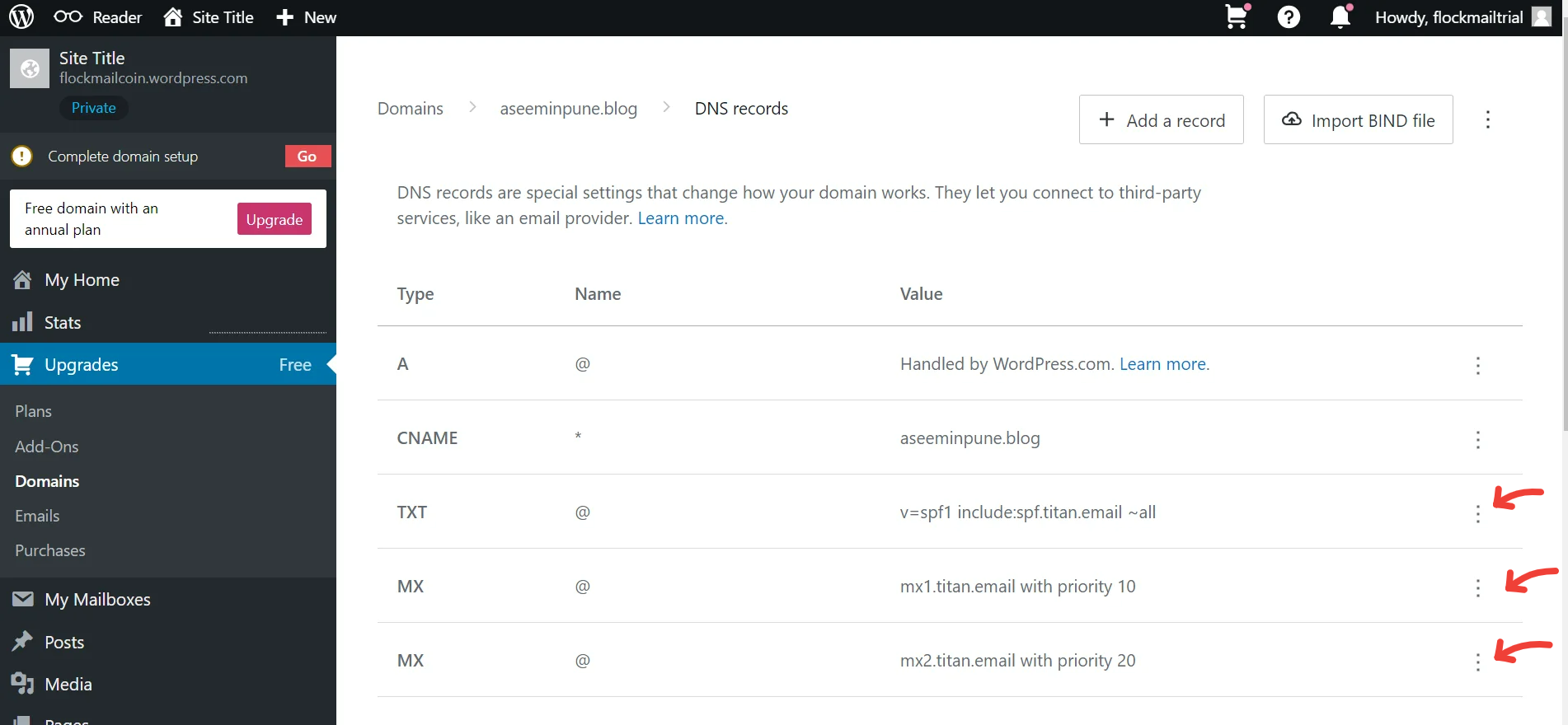Open Learn more link in description
The width and height of the screenshot is (1568, 725).
[681, 218]
